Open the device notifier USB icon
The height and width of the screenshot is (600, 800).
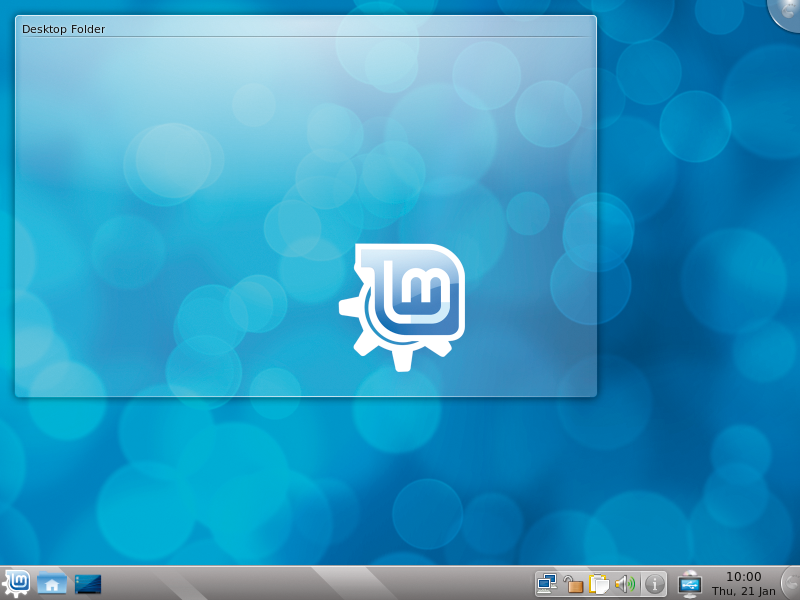pos(690,584)
